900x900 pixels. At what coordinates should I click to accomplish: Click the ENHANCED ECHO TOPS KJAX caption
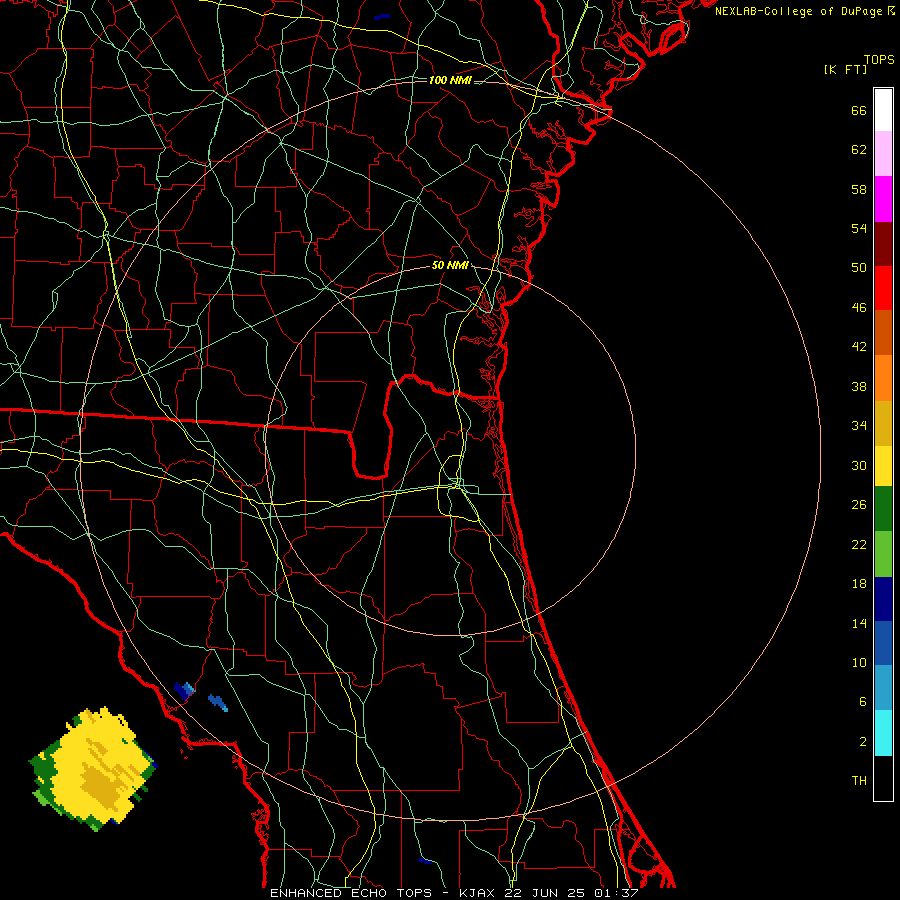(454, 893)
